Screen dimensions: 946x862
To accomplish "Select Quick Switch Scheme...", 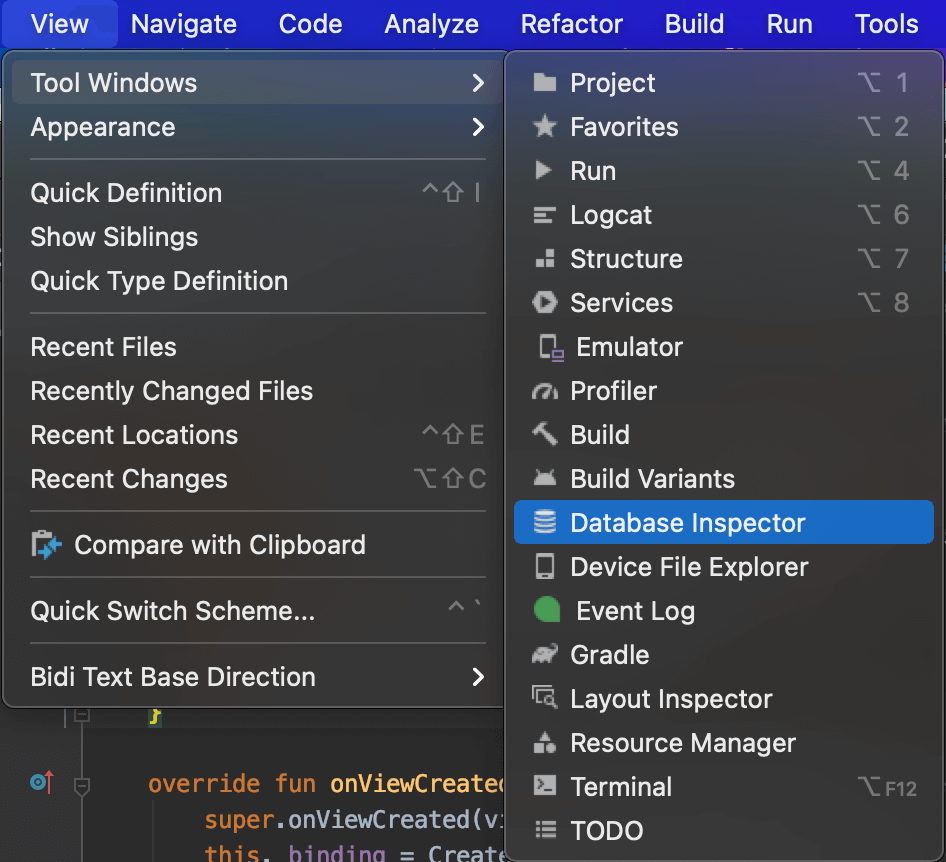I will click(x=258, y=611).
